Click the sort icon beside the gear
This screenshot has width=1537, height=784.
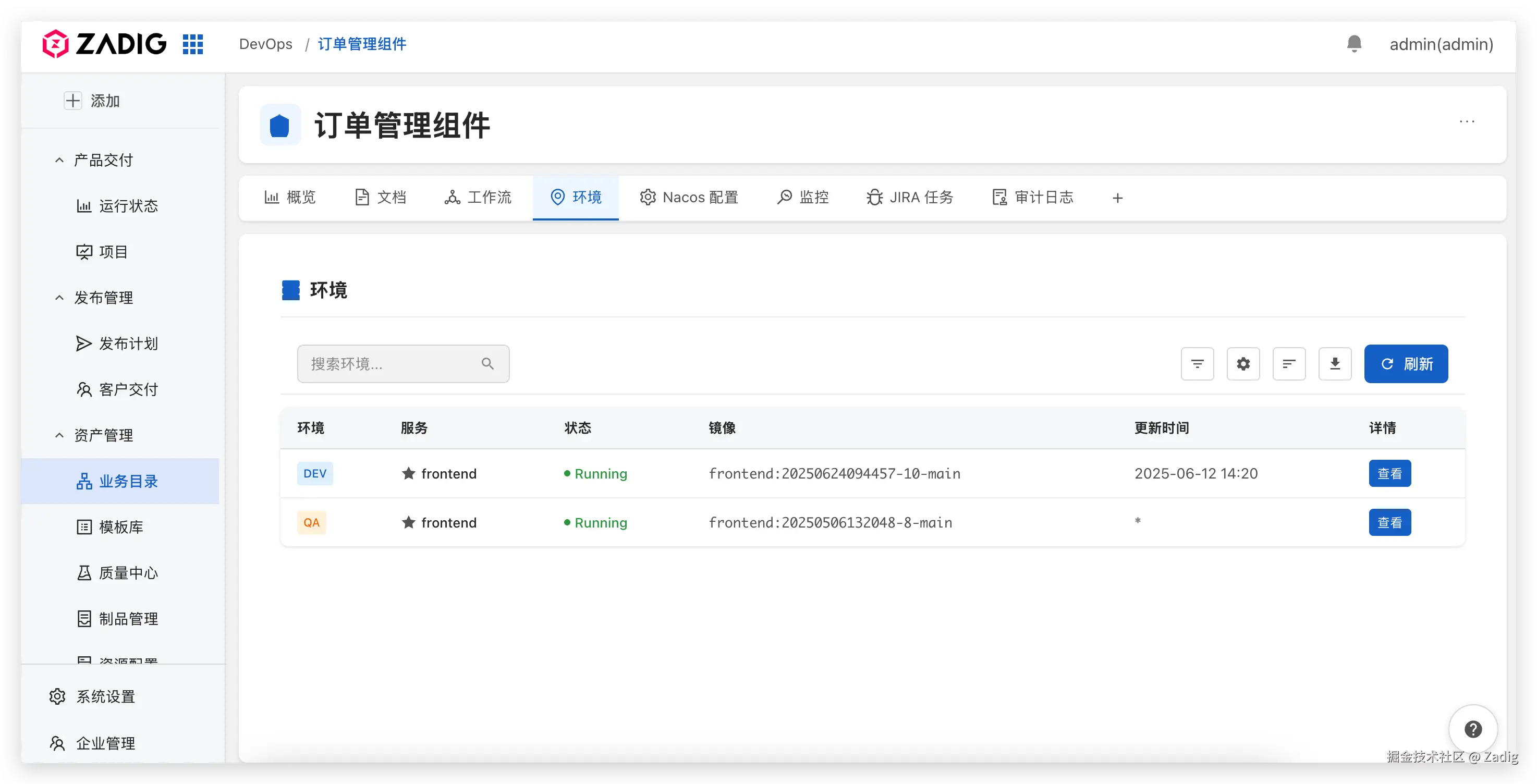pyautogui.click(x=1289, y=364)
